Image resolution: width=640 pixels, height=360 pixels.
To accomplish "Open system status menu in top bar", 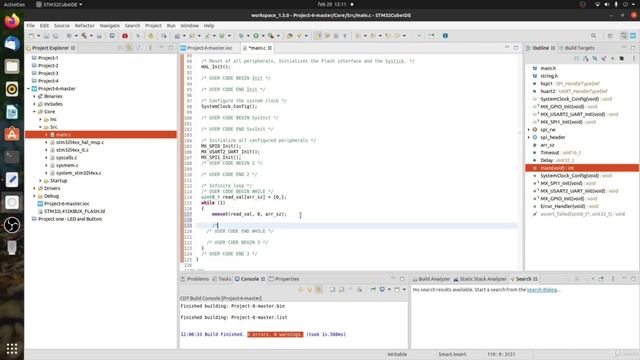I will [616, 4].
